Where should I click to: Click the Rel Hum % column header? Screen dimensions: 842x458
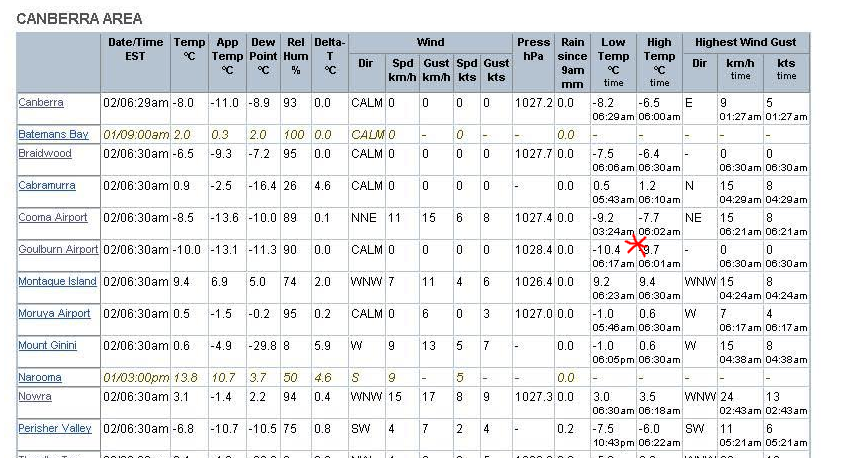[296, 56]
